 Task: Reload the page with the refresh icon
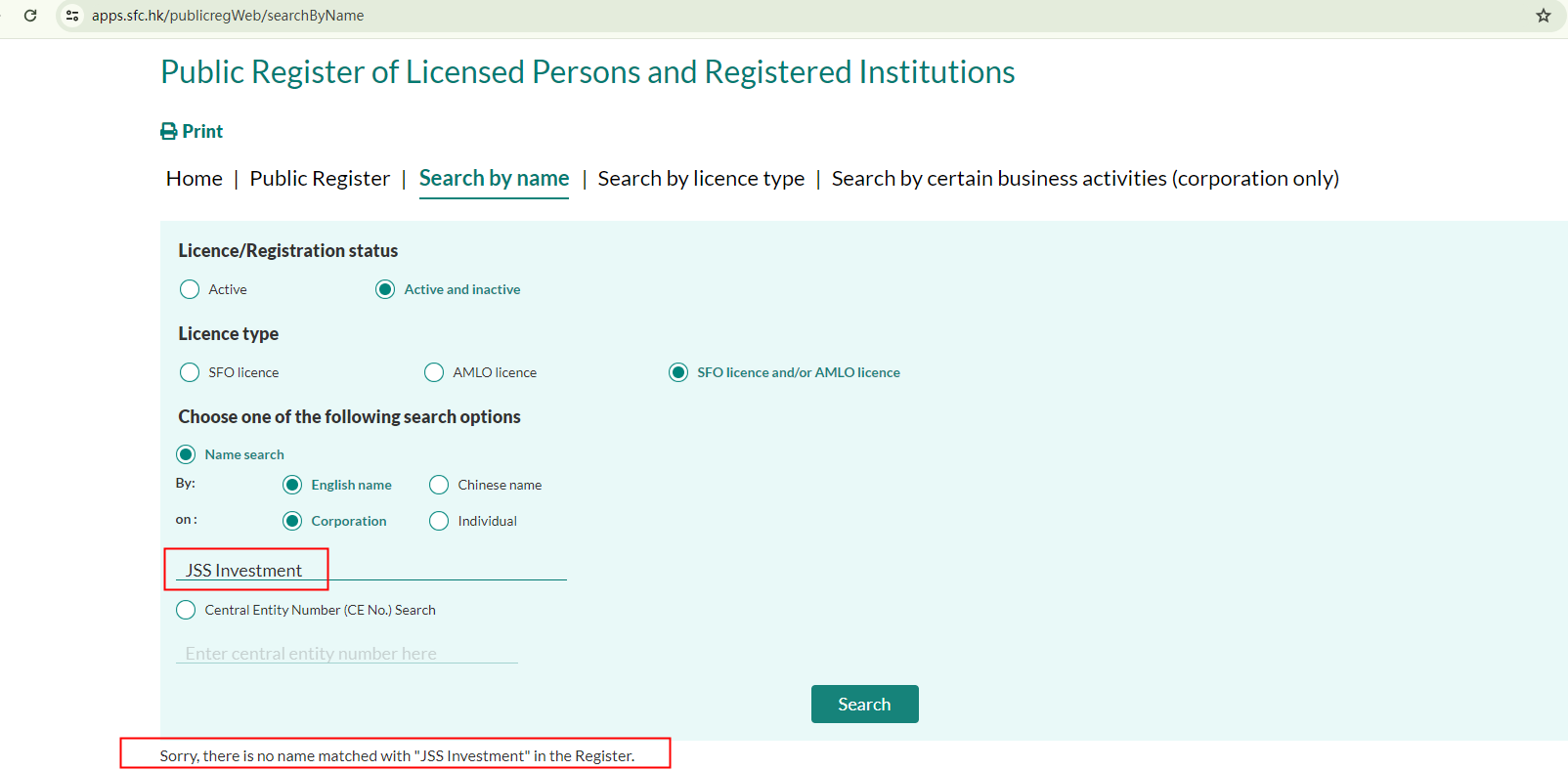[30, 16]
